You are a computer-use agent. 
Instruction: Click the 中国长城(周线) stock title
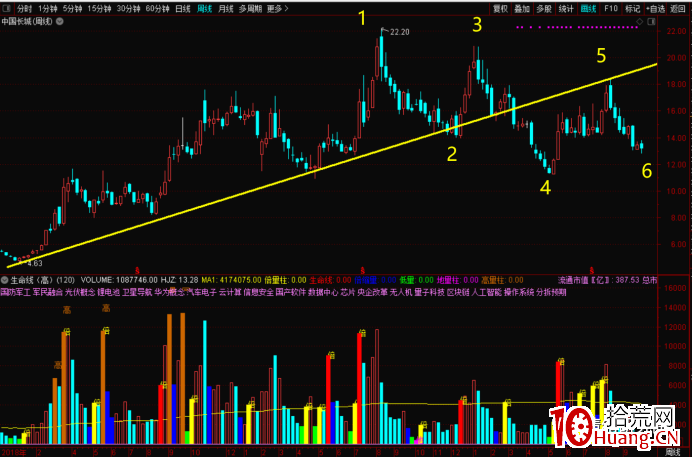click(27, 21)
